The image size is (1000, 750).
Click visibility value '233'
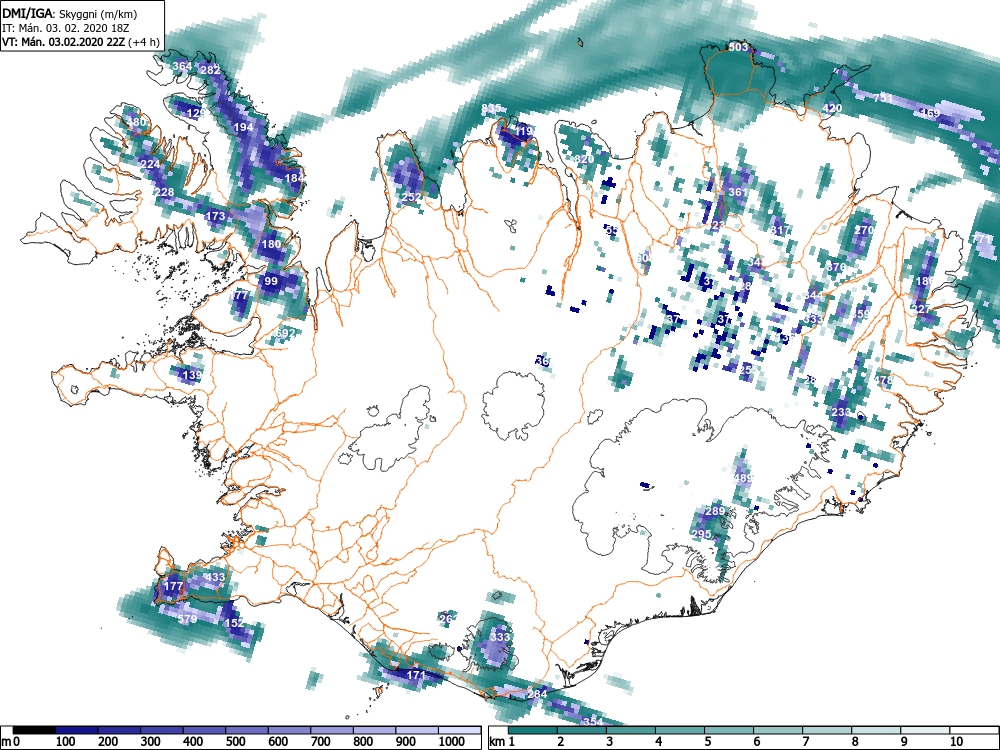pyautogui.click(x=841, y=412)
